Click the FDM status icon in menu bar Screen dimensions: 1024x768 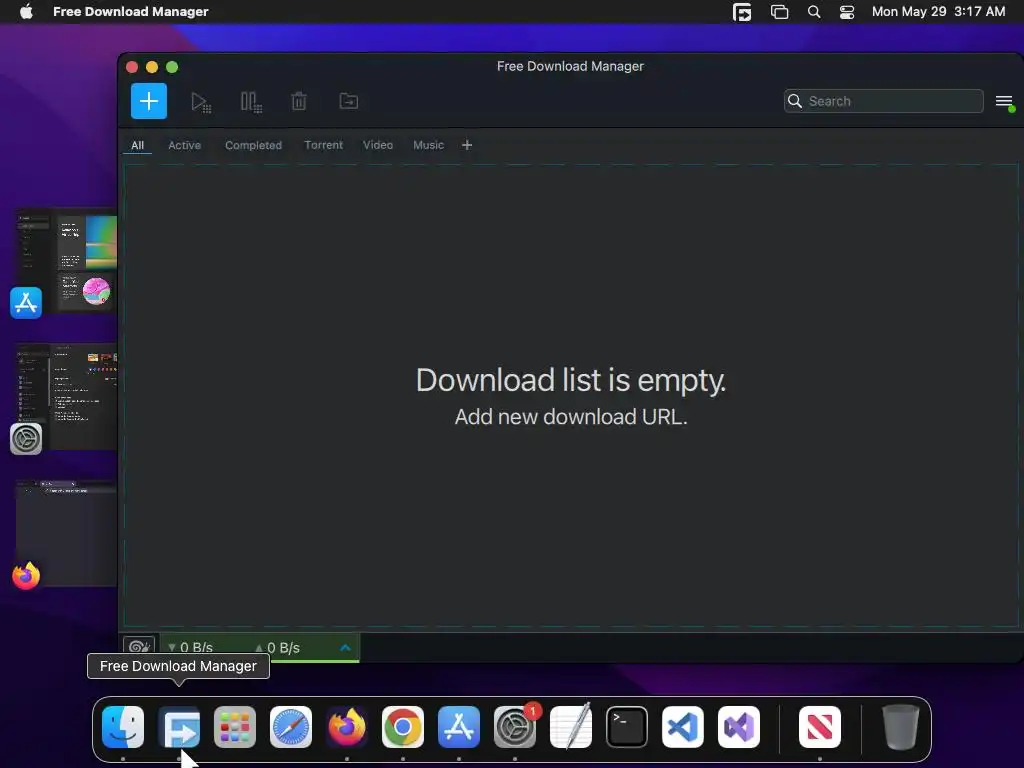pyautogui.click(x=742, y=12)
